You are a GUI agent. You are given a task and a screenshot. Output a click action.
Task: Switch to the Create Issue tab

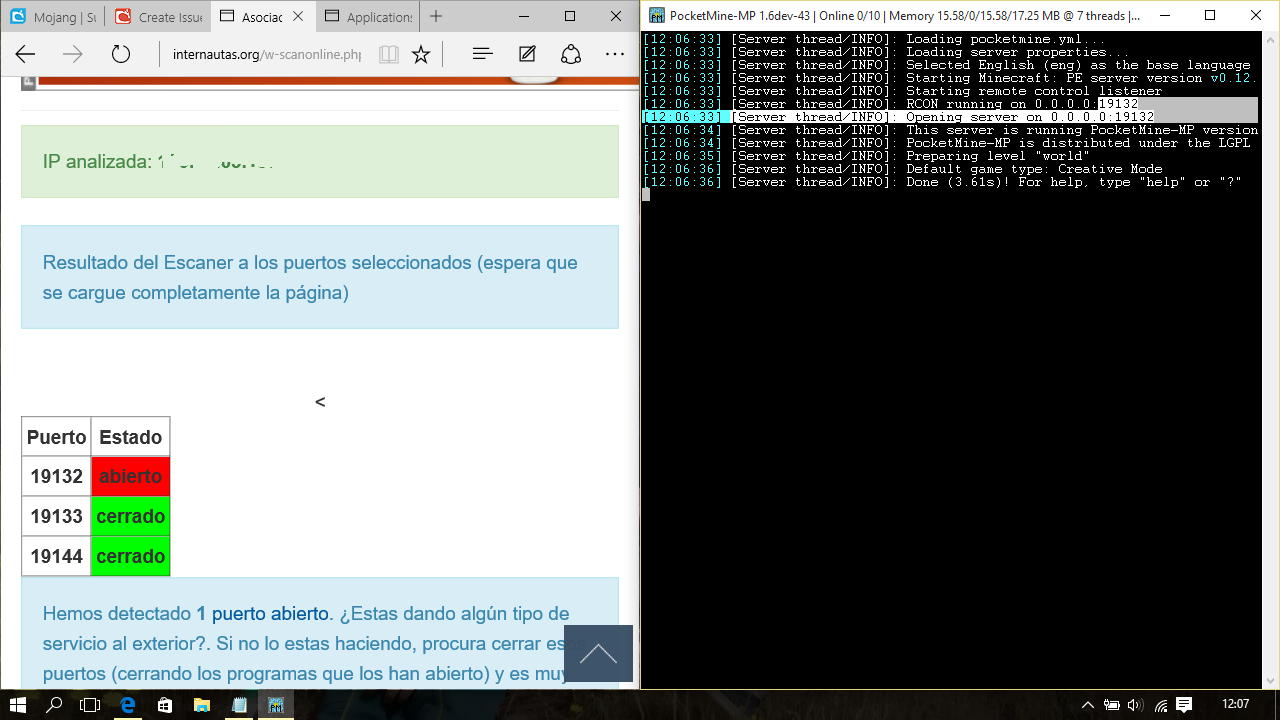158,17
